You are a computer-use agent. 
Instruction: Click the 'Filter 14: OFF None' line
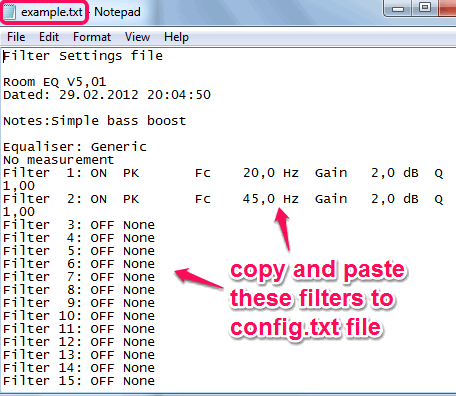(79, 368)
